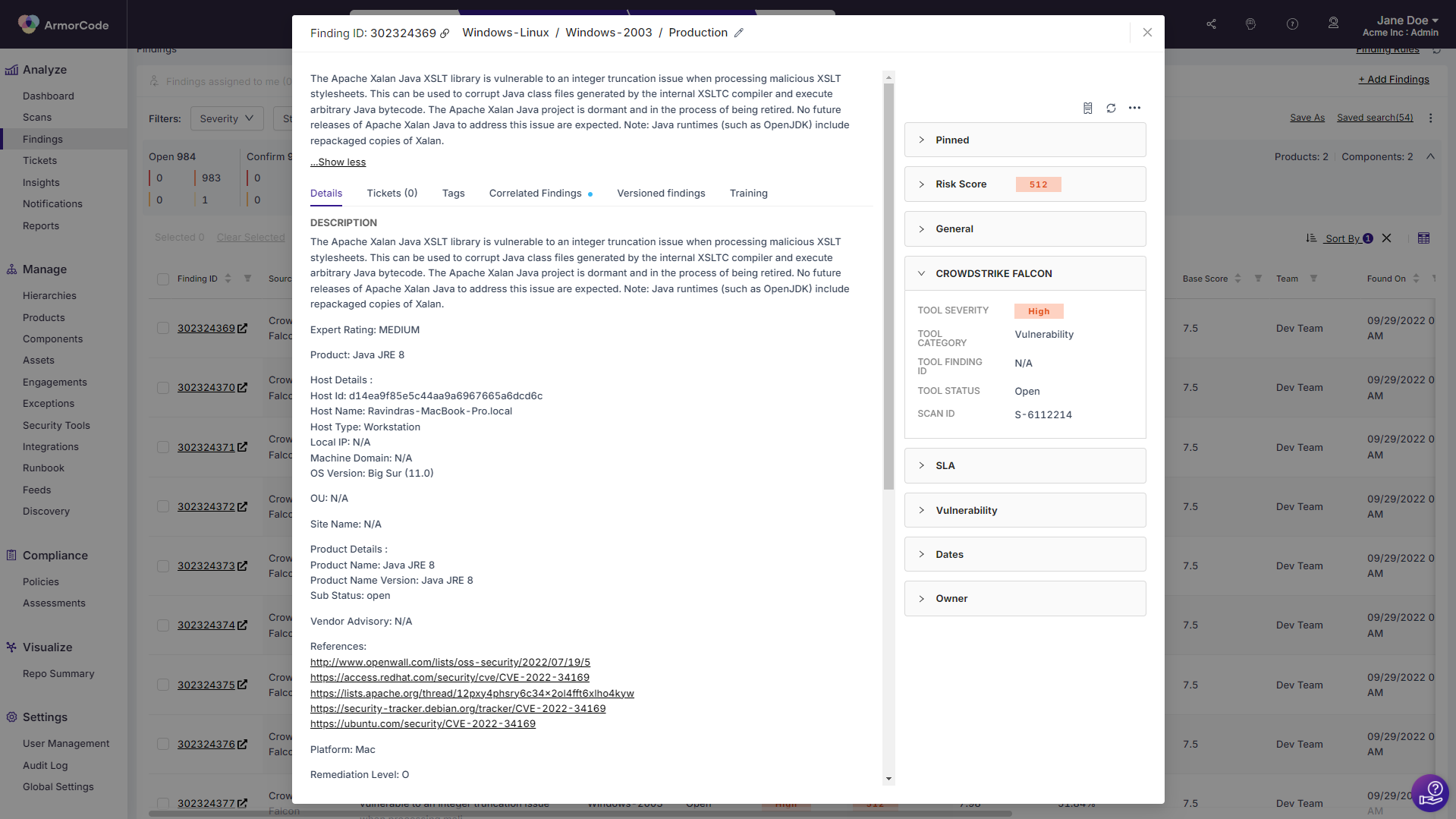Click the create ticket icon in finding panel
Image resolution: width=1456 pixels, height=819 pixels.
pyautogui.click(x=1087, y=108)
